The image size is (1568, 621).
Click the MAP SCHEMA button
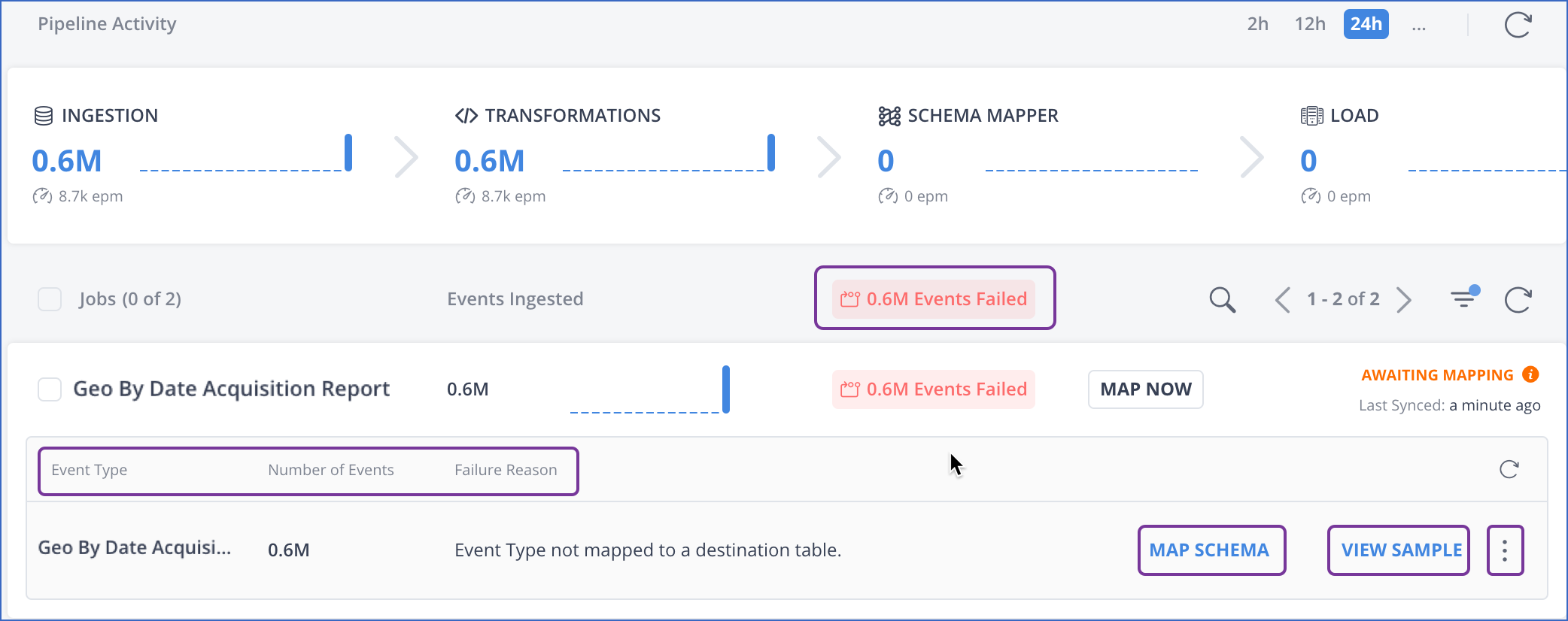(x=1209, y=550)
